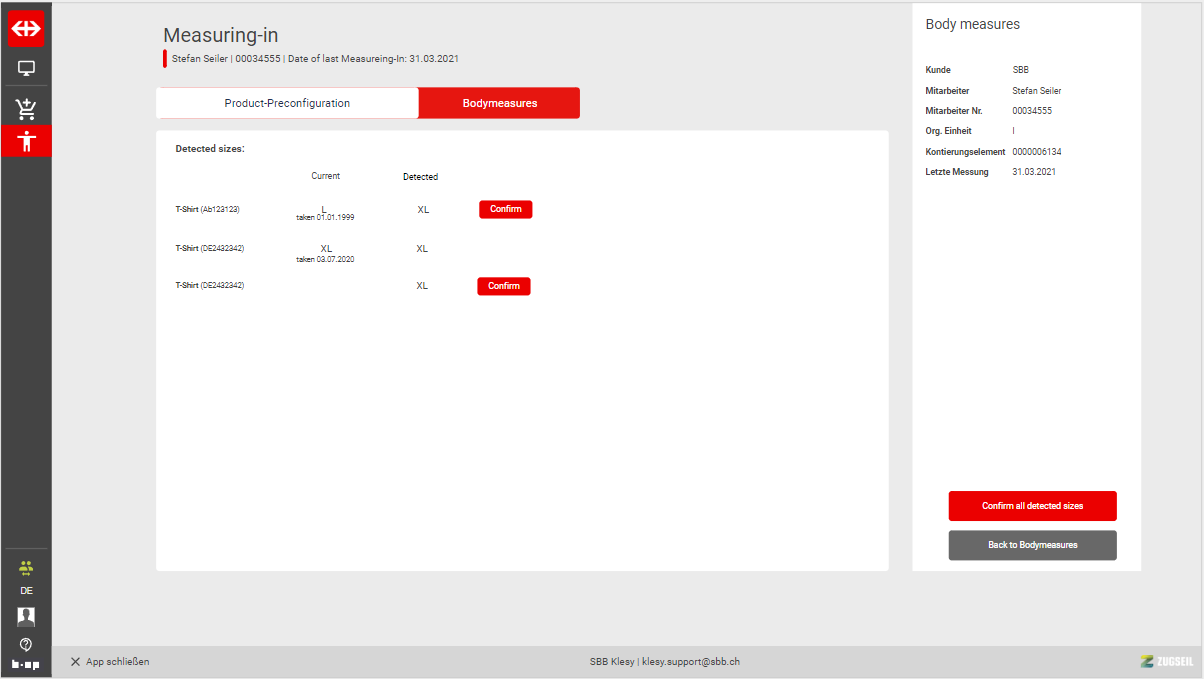The image size is (1204, 679).
Task: Click App schließen to close the app
Action: (x=110, y=662)
